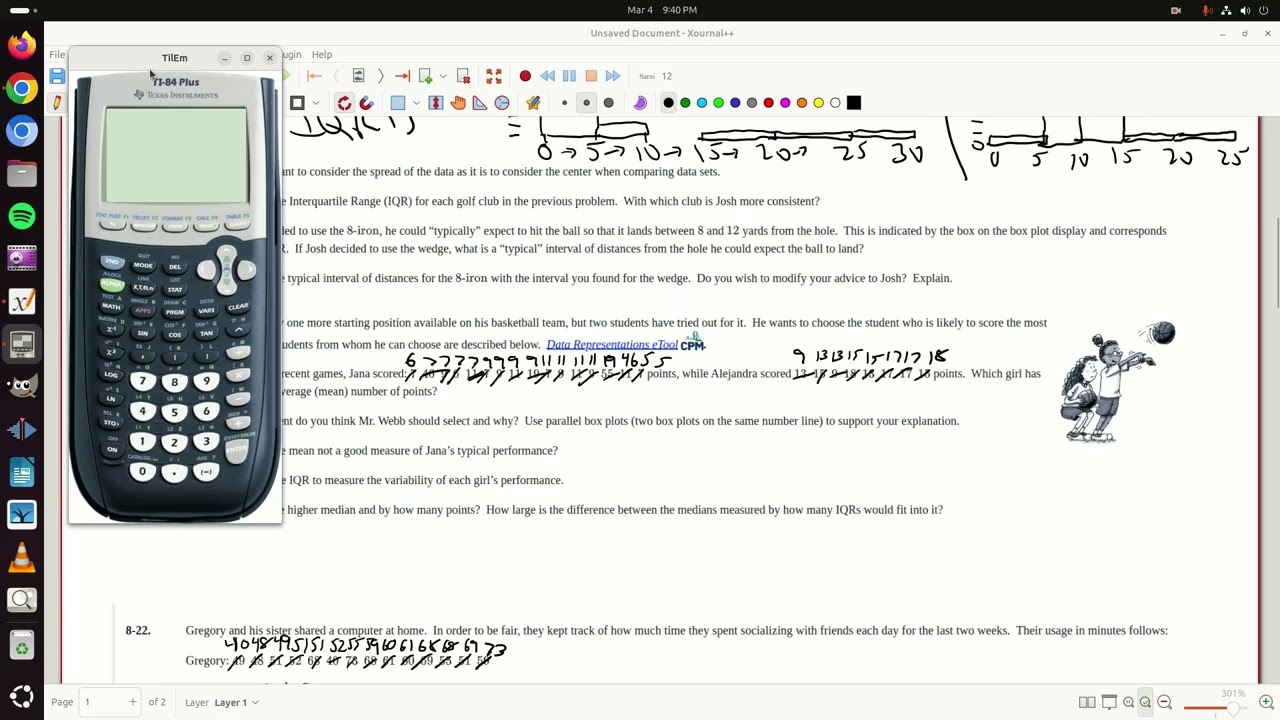The width and height of the screenshot is (1280, 720).
Task: Open the default tools star-pencil icon
Action: [533, 103]
